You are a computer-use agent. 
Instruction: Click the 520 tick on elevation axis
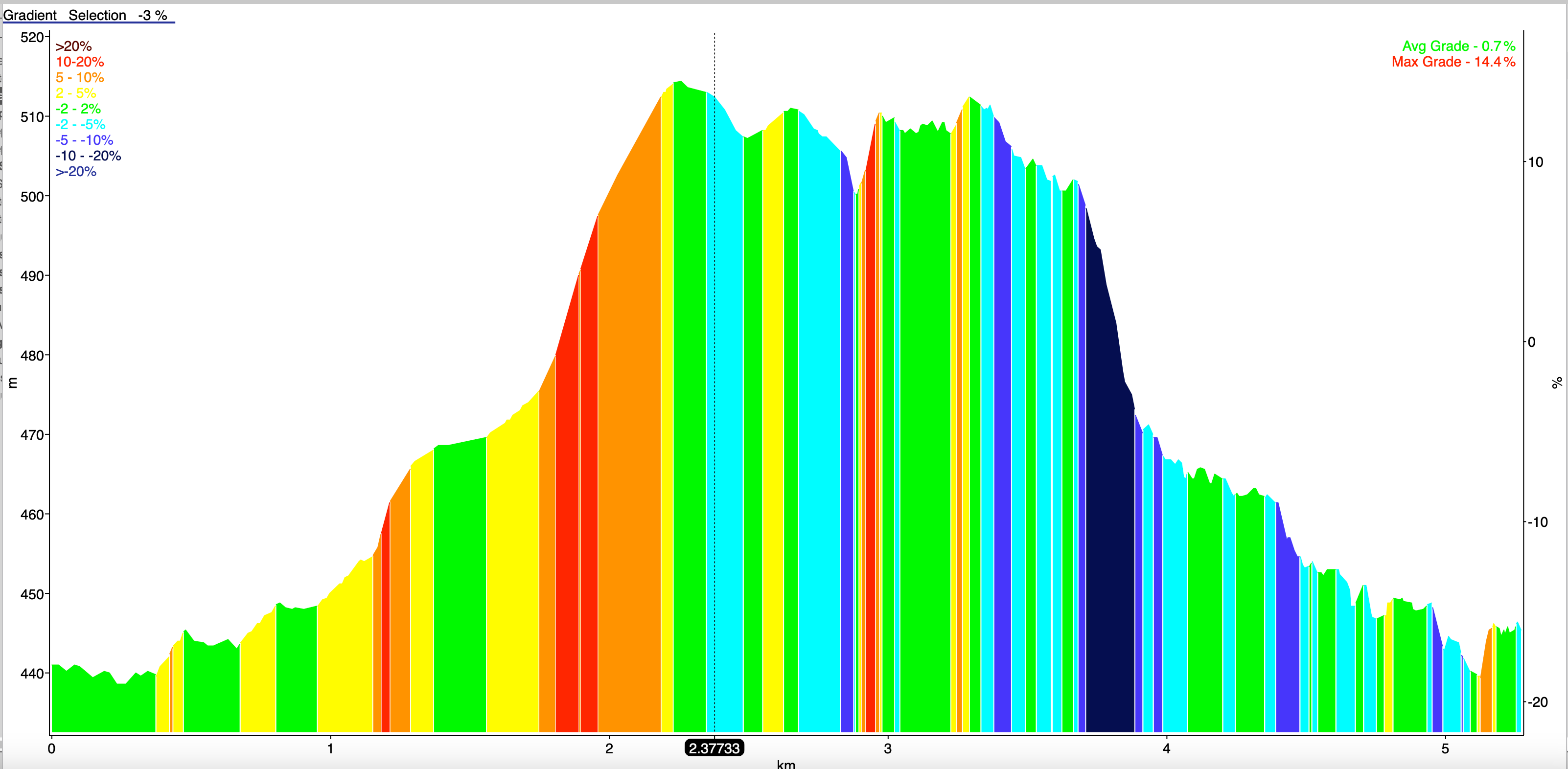pos(32,38)
